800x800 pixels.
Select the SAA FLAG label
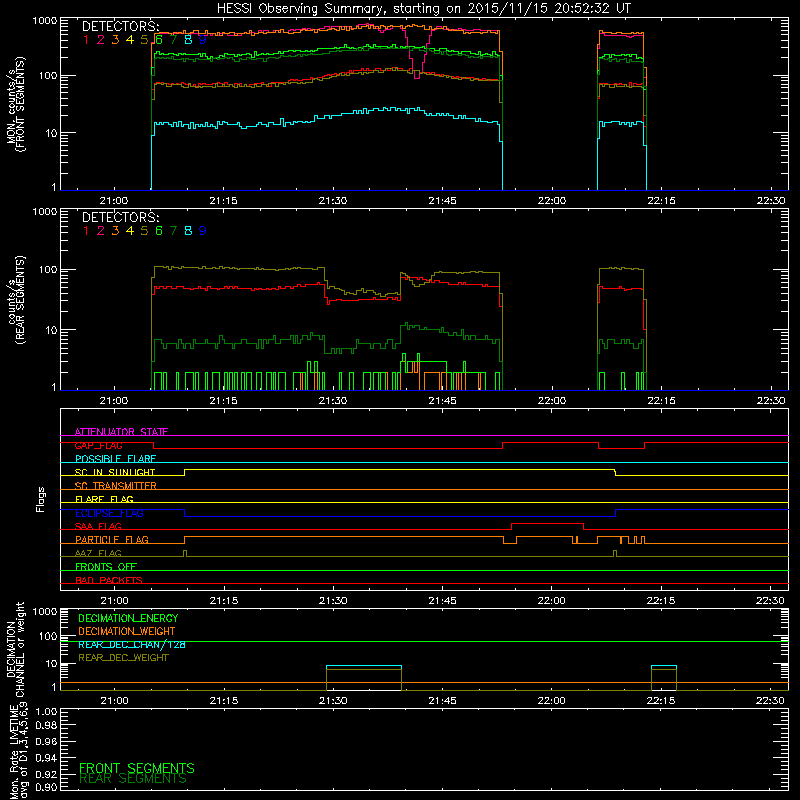pyautogui.click(x=98, y=527)
